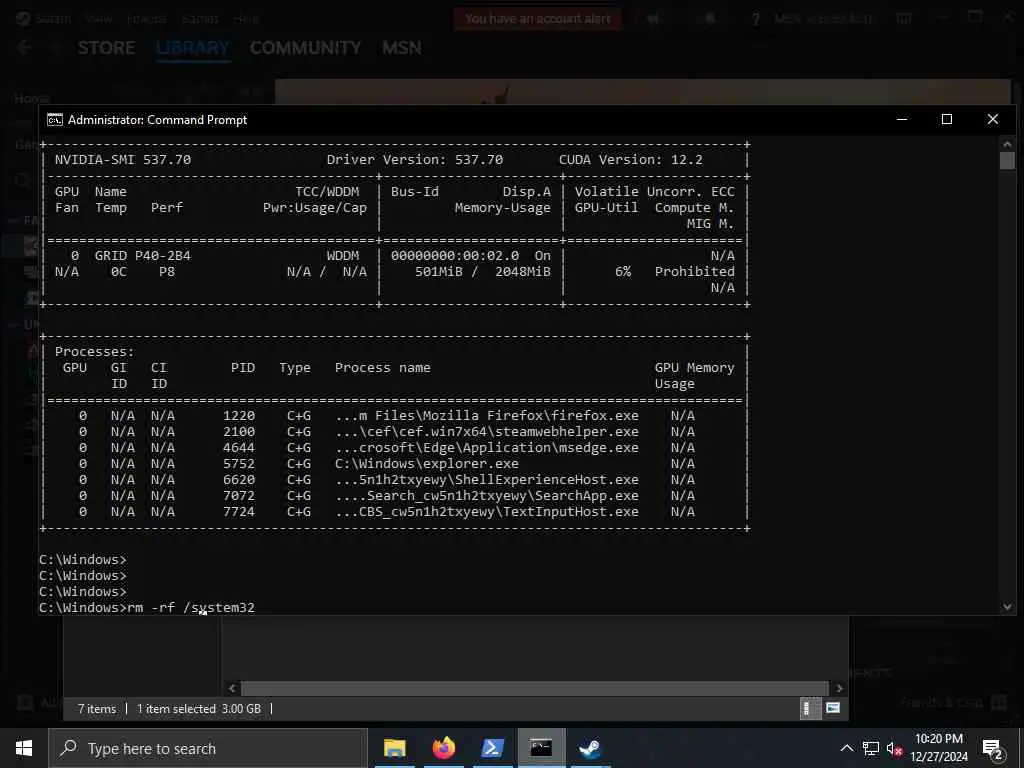Screen dimensions: 1024x768
Task: Show hidden system tray icons
Action: [846, 748]
